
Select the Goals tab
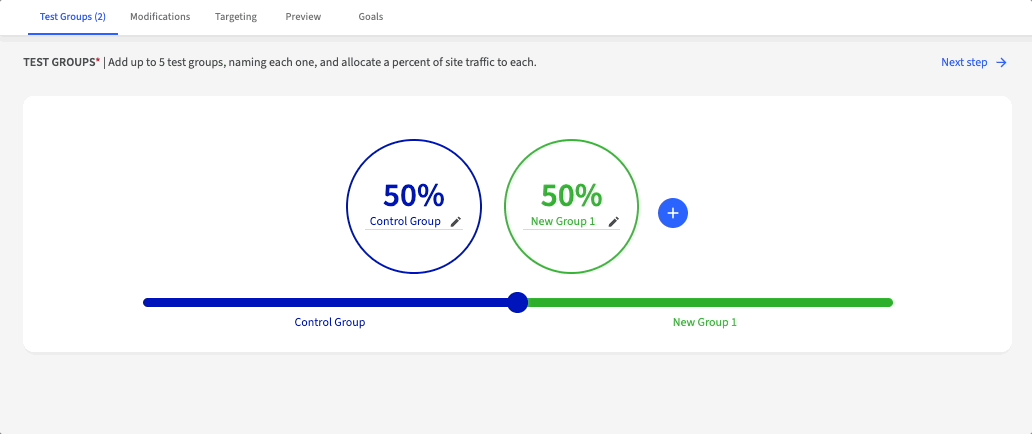(370, 17)
